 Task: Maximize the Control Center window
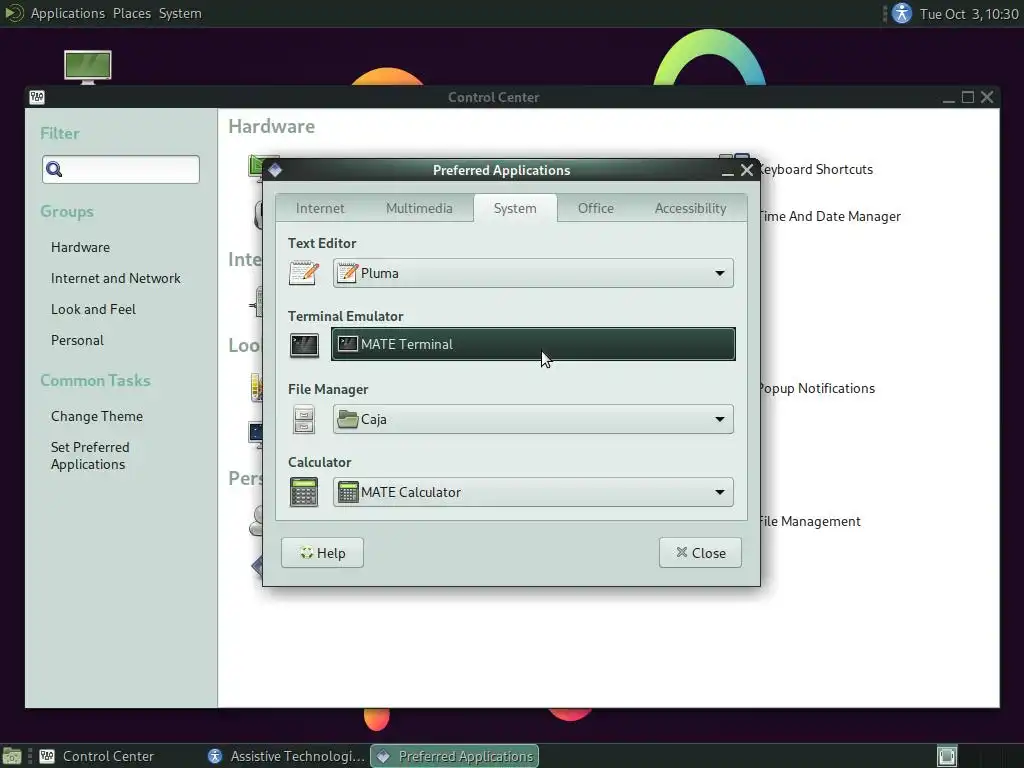968,97
